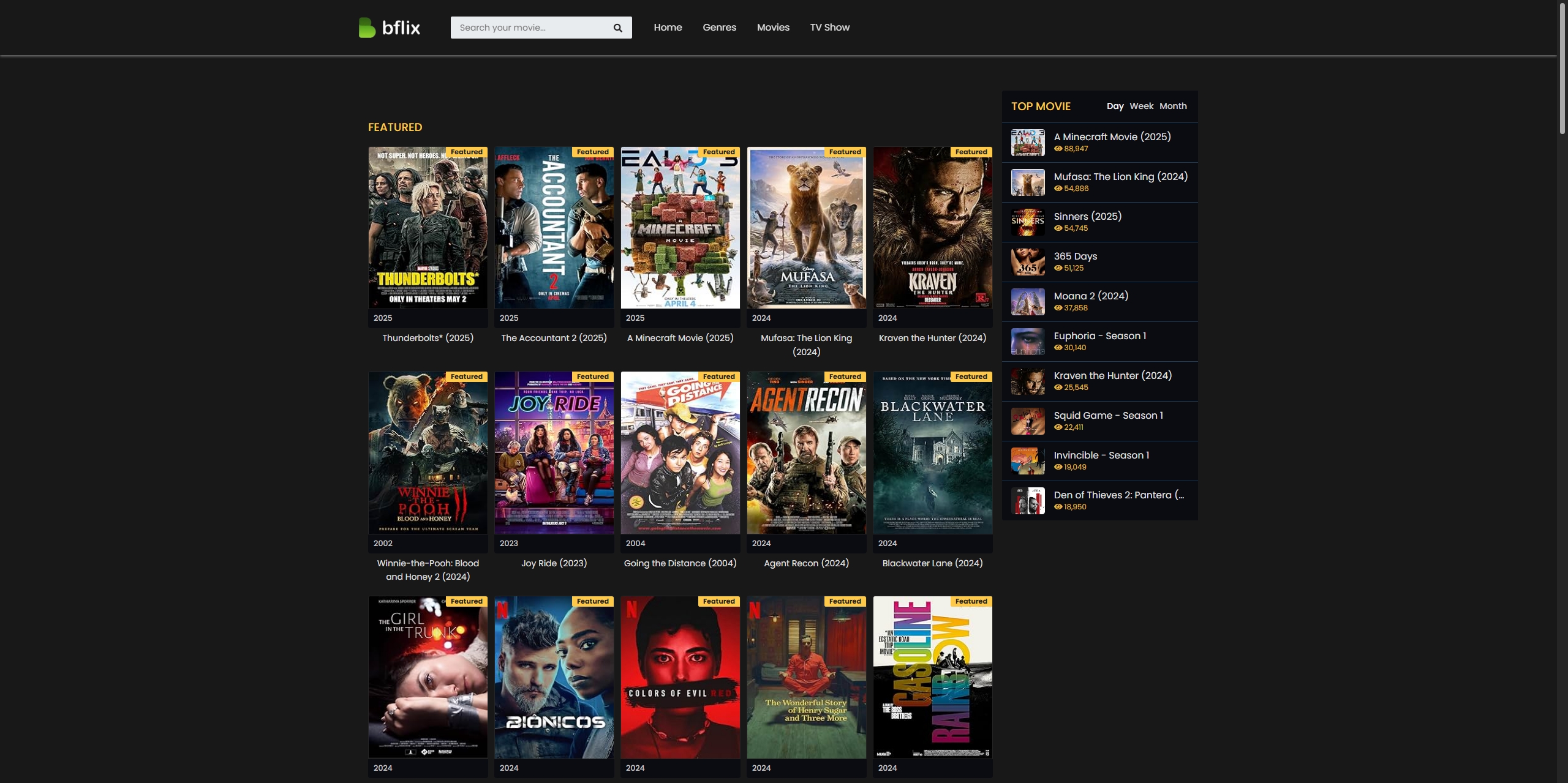Click The Accountant 2 (2025) title link

pyautogui.click(x=554, y=338)
